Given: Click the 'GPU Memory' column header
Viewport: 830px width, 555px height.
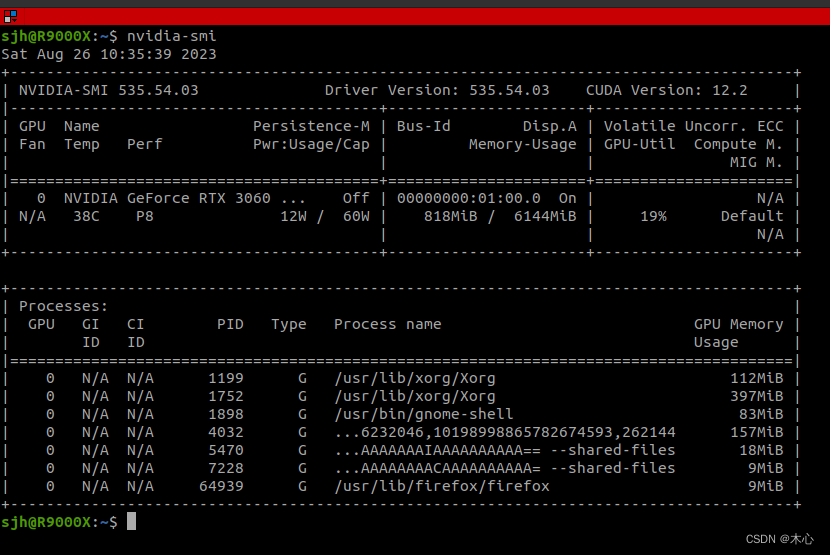Looking at the screenshot, I should pos(738,325).
